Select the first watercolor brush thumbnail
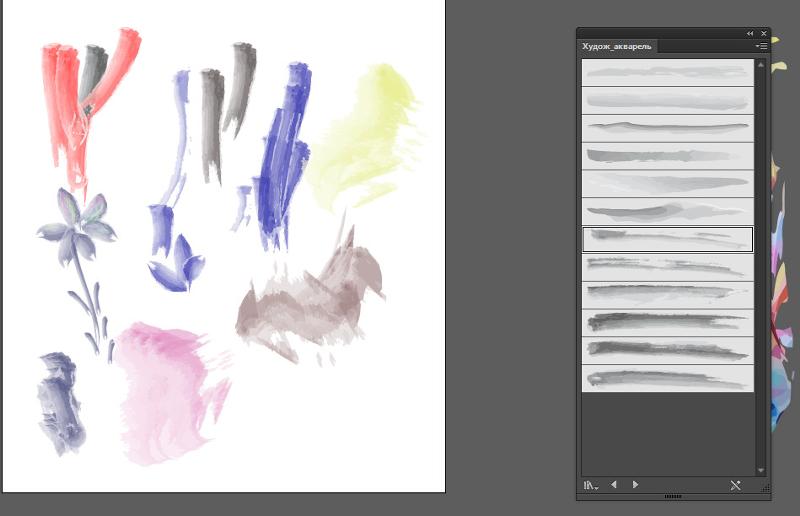This screenshot has height=516, width=800. tap(668, 72)
